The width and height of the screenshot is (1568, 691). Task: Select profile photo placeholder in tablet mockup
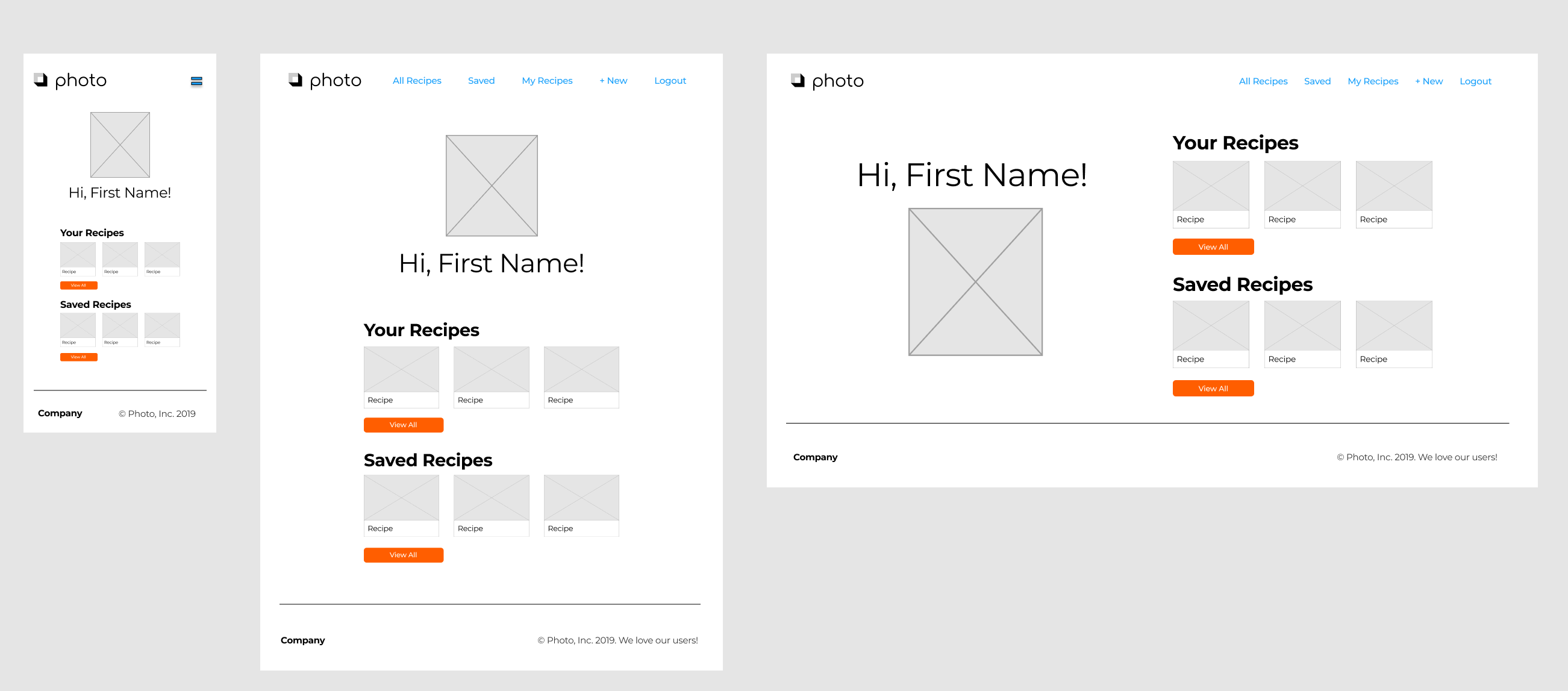tap(492, 186)
